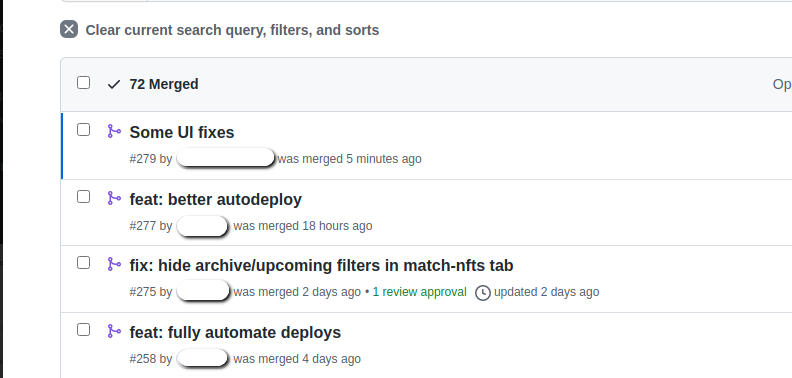Click 'updated 2 days ago' text
This screenshot has height=378, width=792.
(547, 292)
